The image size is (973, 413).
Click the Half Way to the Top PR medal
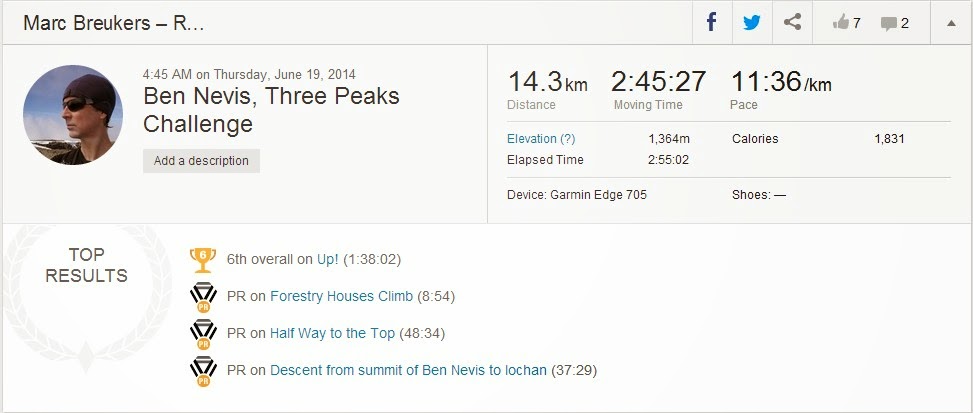(x=203, y=334)
